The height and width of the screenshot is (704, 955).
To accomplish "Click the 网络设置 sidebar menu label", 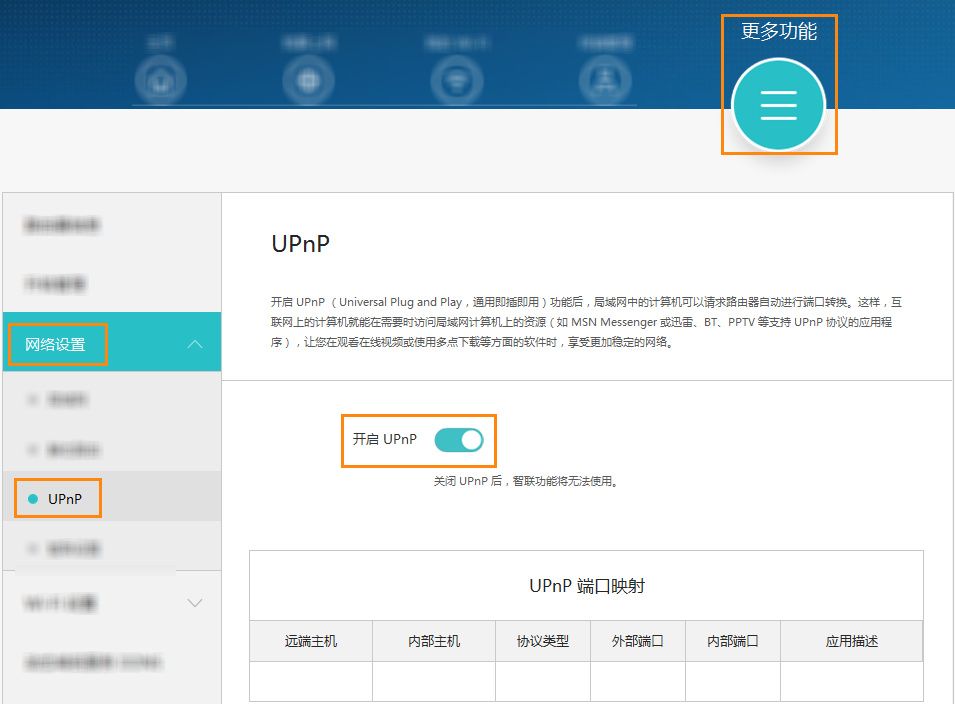I will [56, 345].
